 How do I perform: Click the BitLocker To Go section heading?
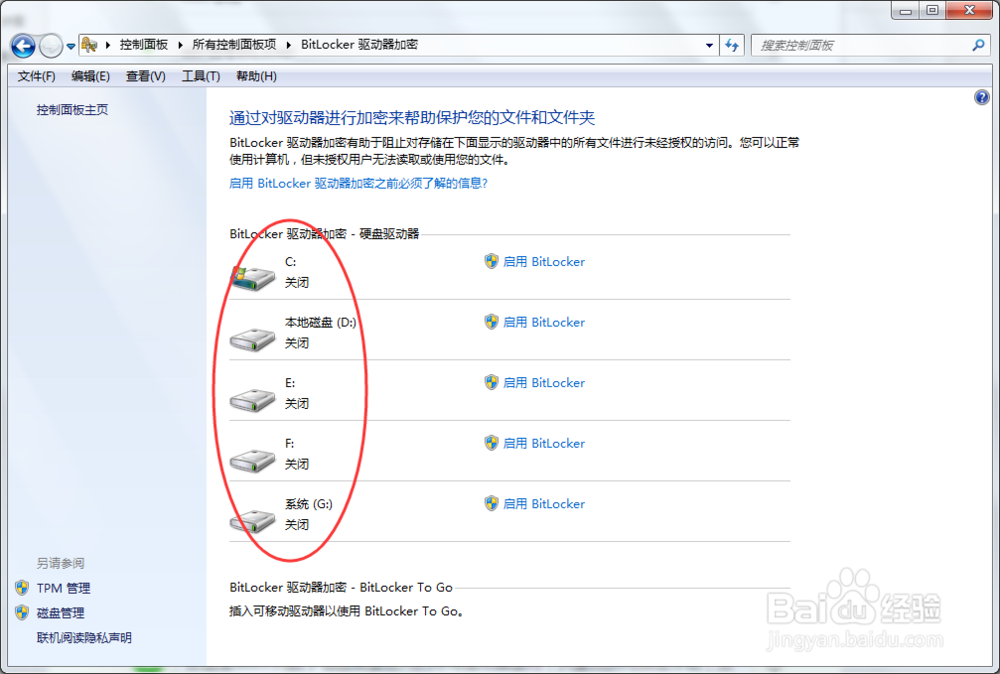341,587
